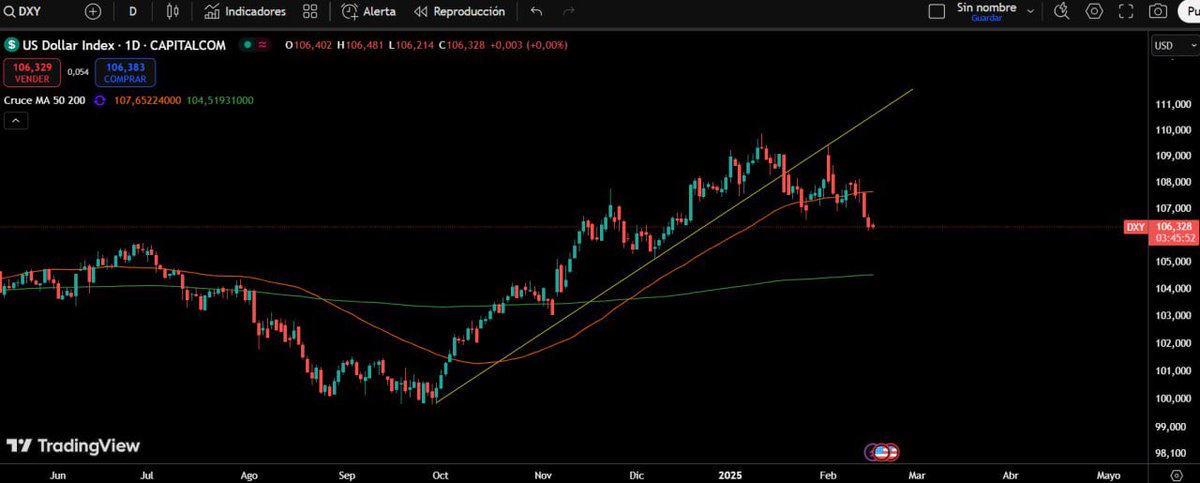
Task: Click the TradingView logo
Action: tap(73, 446)
